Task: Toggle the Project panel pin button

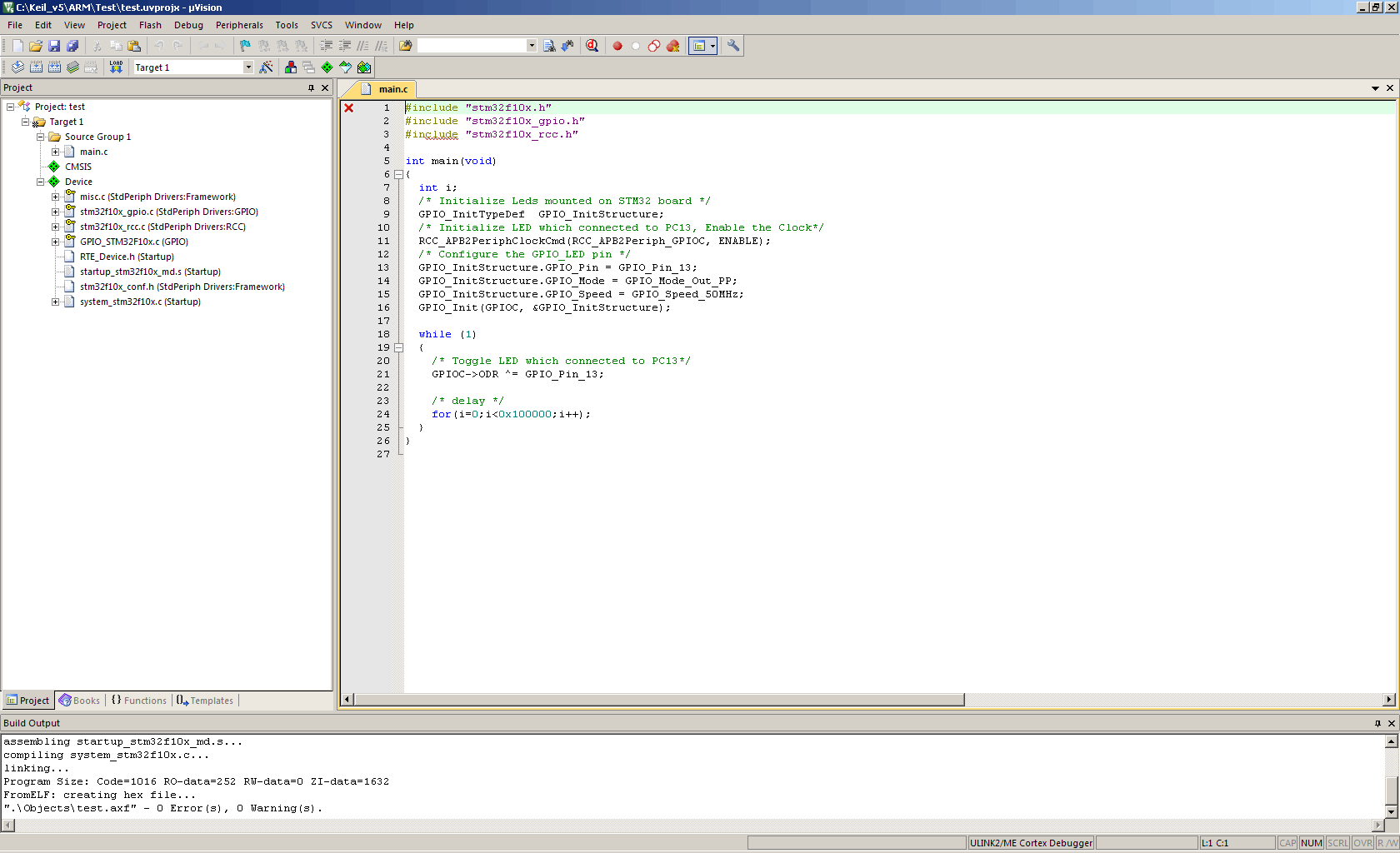Action: [x=311, y=87]
